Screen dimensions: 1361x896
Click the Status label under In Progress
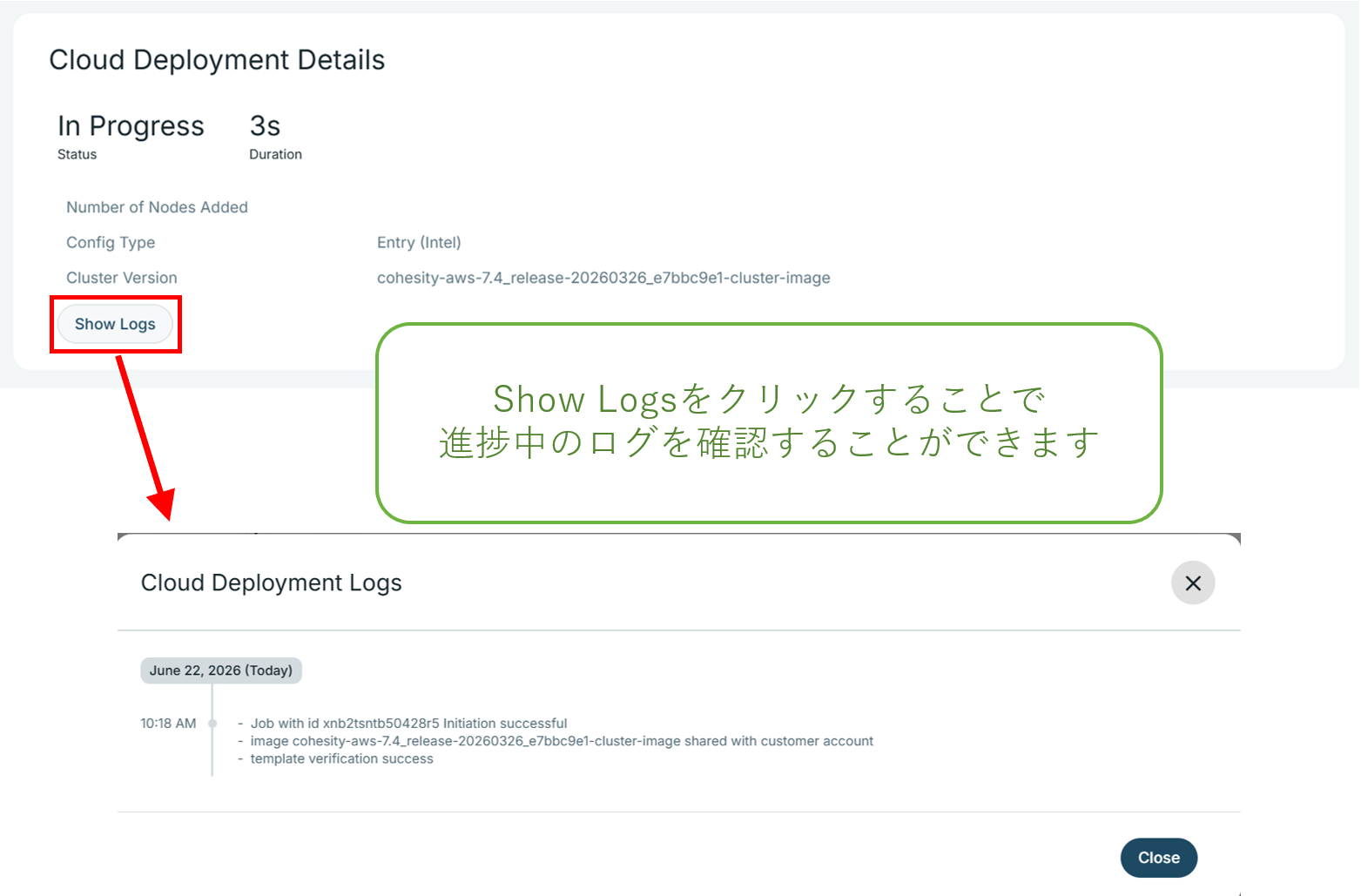point(77,155)
